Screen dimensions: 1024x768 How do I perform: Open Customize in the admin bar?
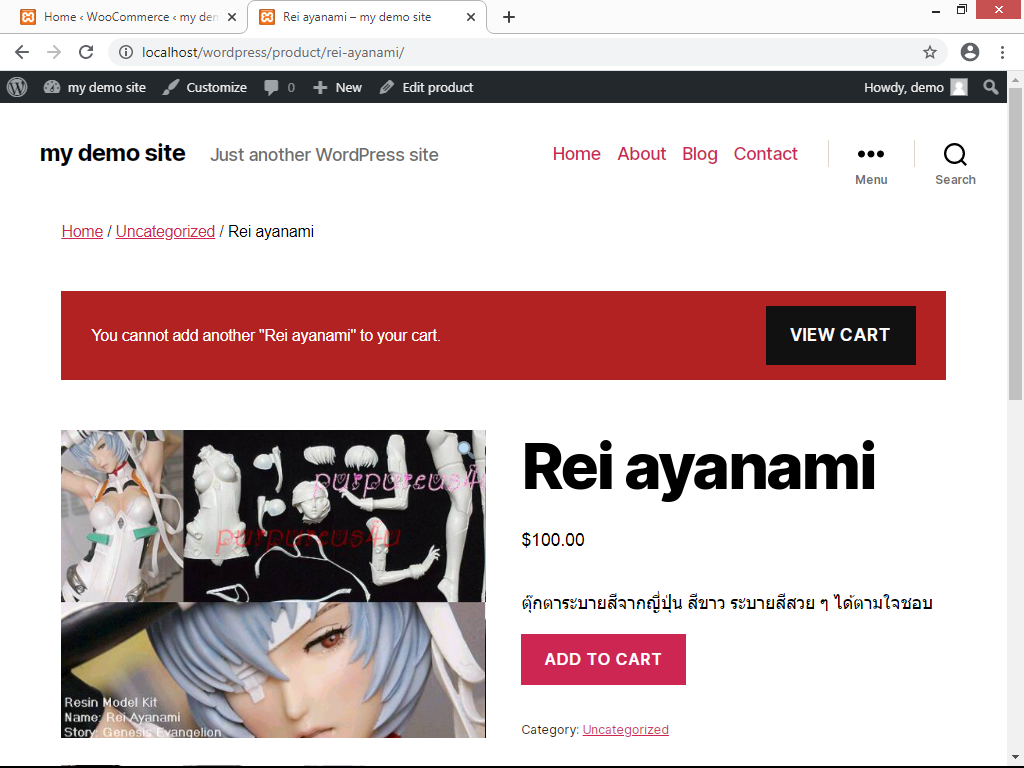205,88
